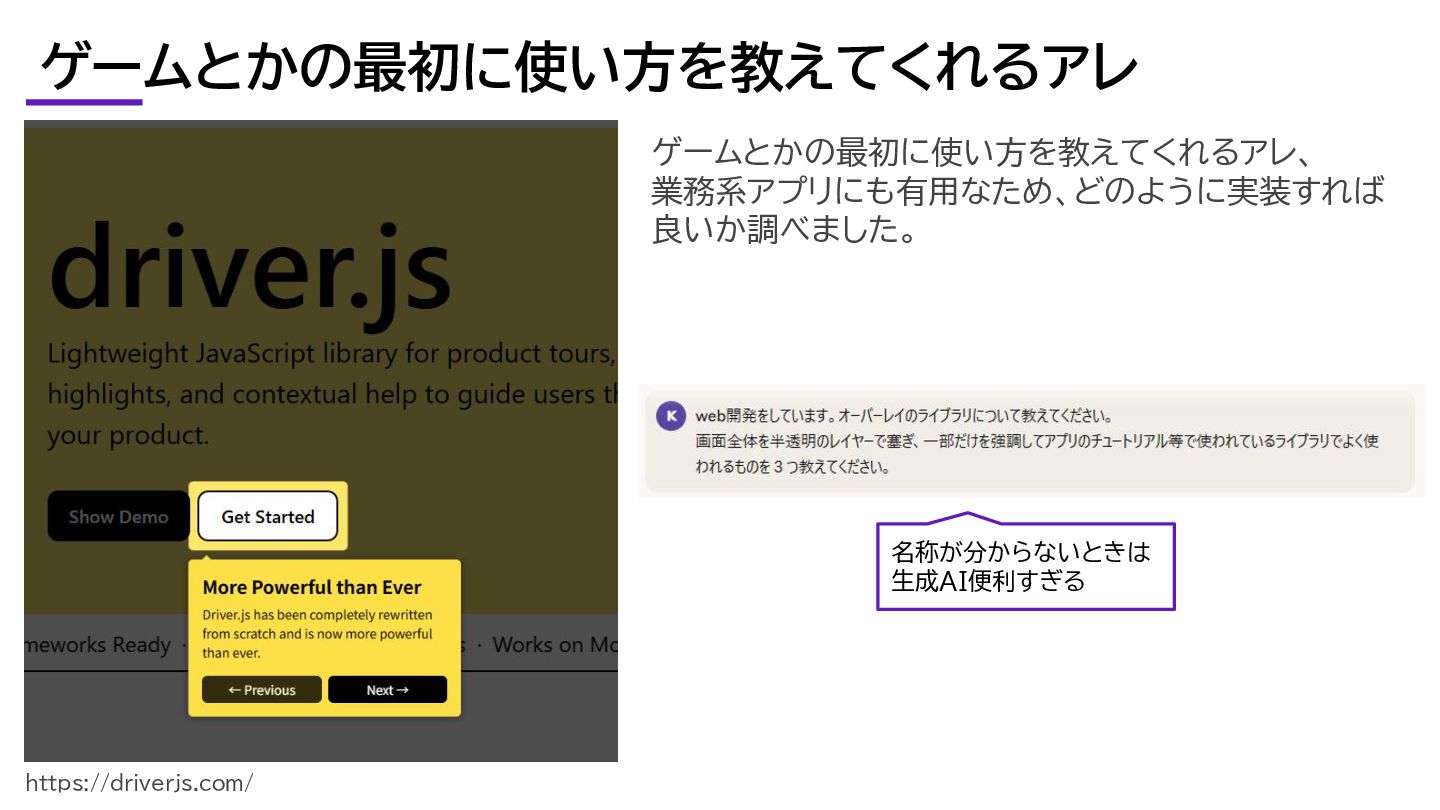This screenshot has width=1440, height=810.
Task: Click the popover text Driver.js has been completely rewritten
Action: tap(317, 634)
